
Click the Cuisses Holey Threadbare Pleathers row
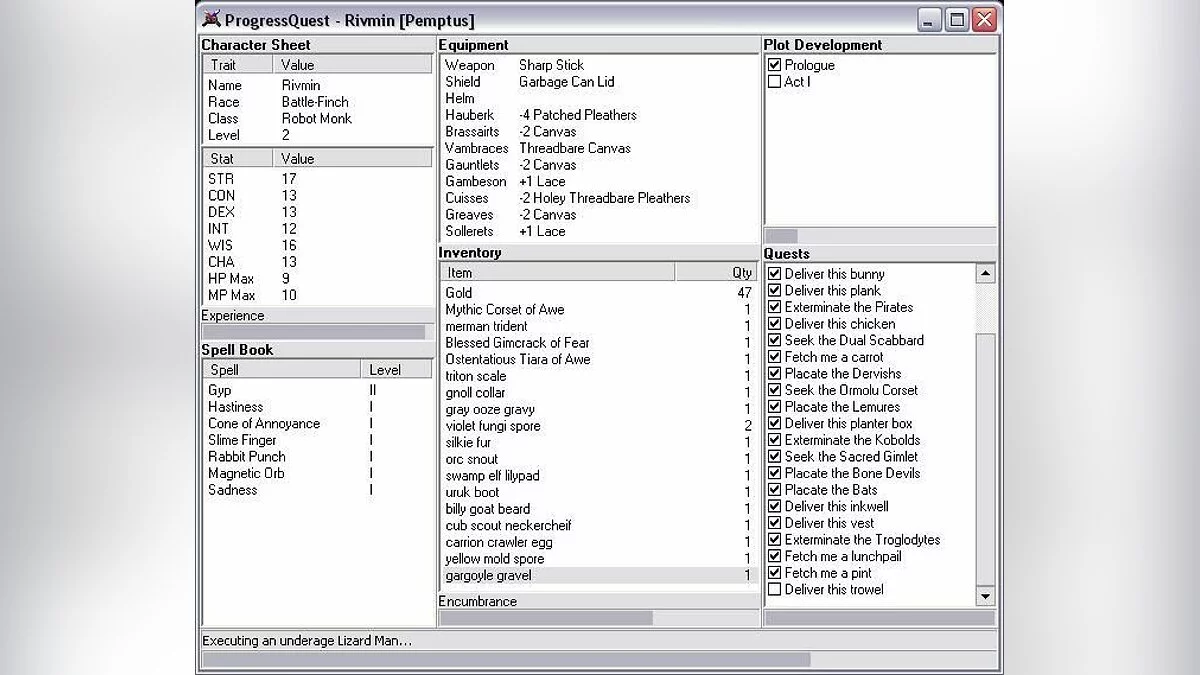coord(599,198)
